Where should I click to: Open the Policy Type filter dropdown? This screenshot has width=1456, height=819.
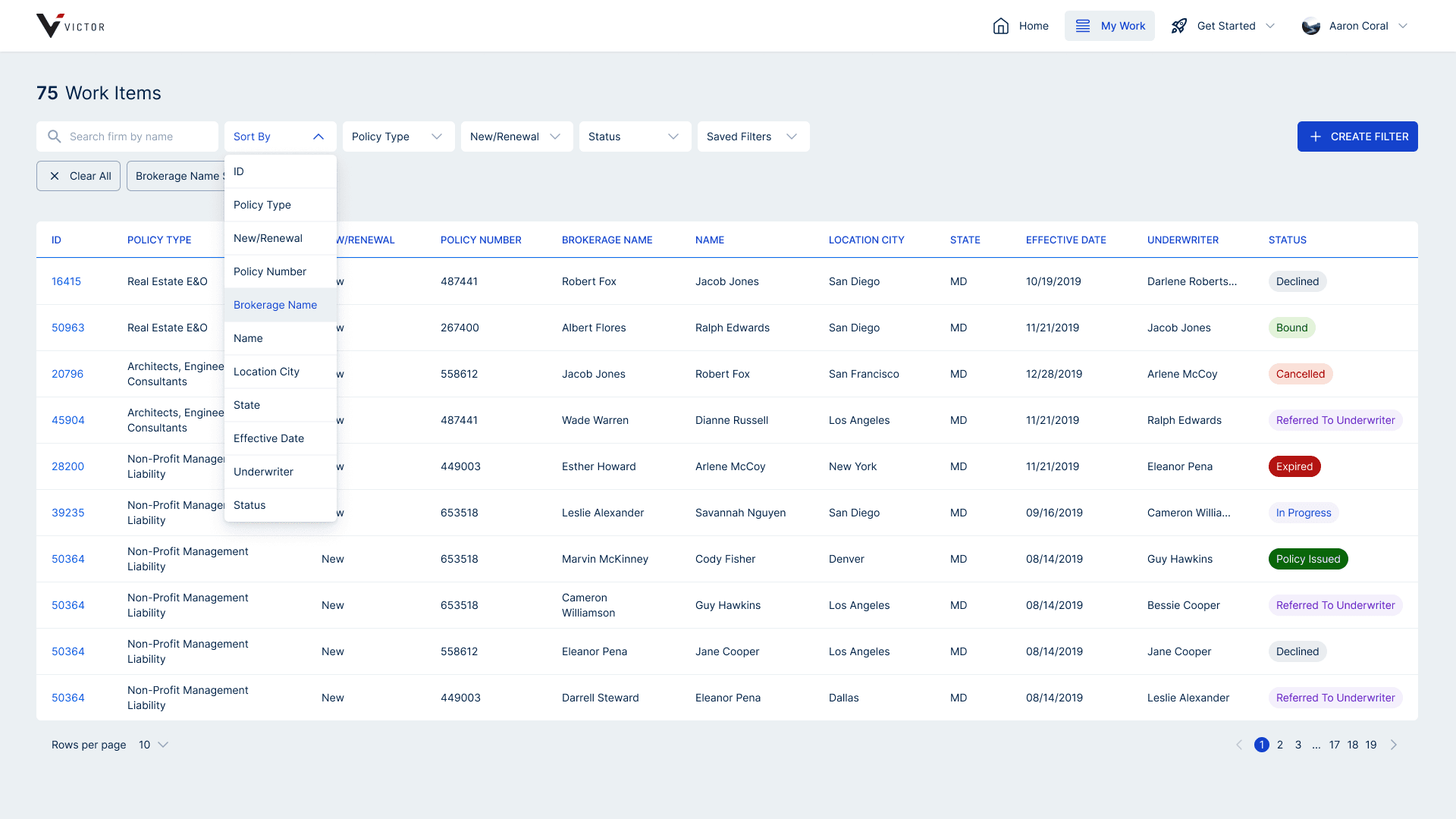[397, 136]
